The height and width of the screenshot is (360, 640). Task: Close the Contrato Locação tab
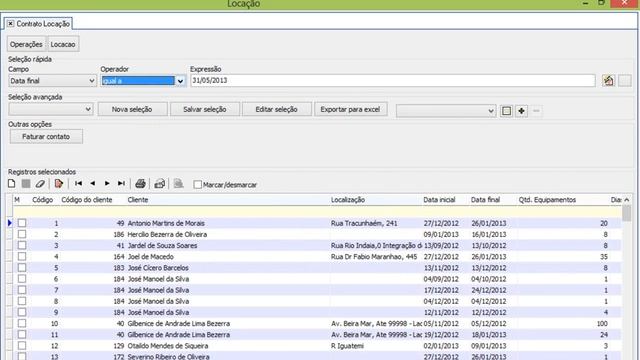pos(11,24)
